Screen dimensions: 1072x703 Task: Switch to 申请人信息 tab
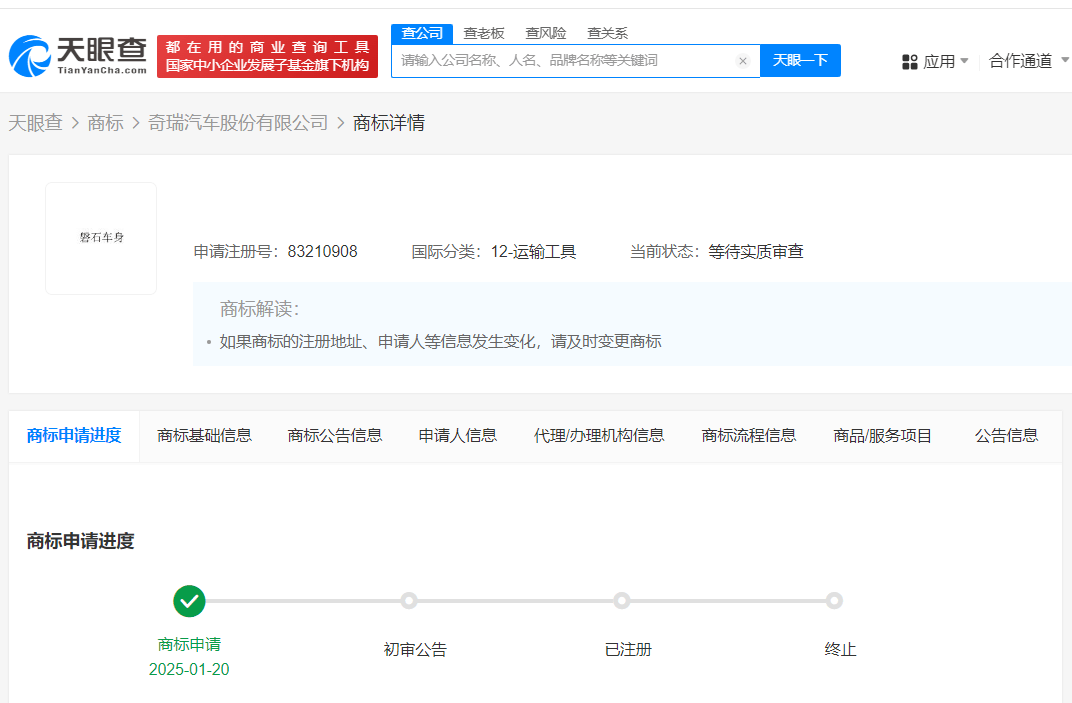click(x=457, y=436)
